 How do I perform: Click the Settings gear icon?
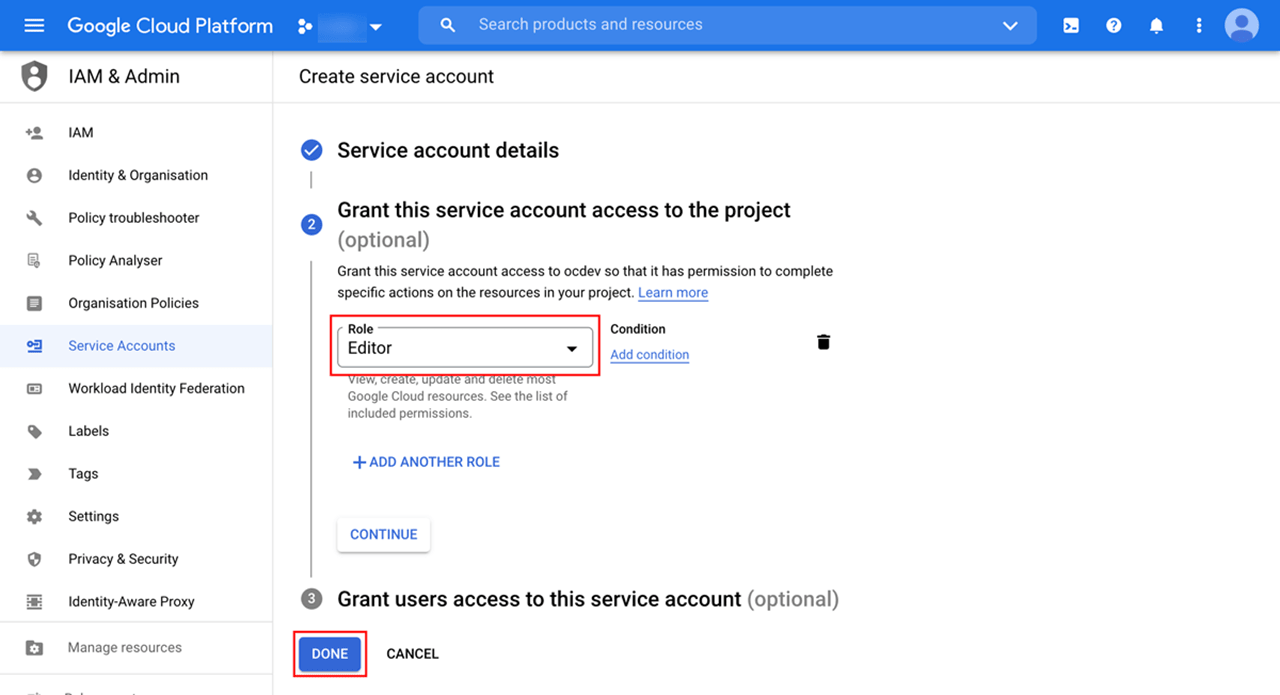(34, 516)
